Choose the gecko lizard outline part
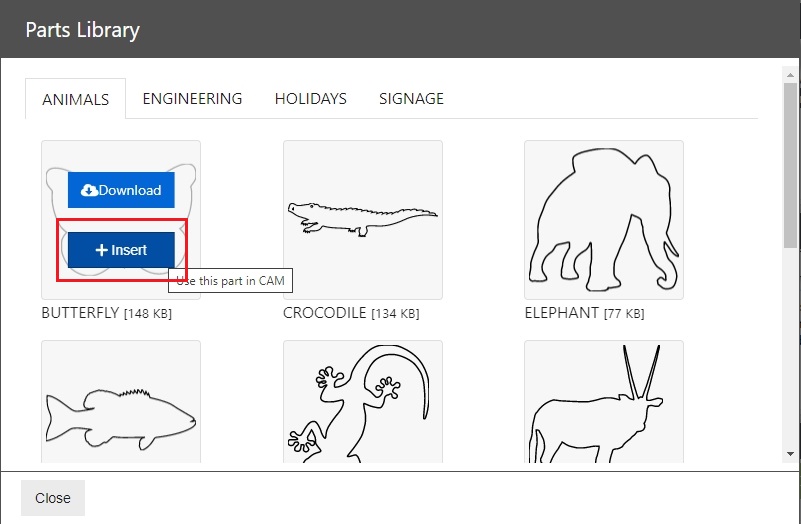 click(x=363, y=402)
